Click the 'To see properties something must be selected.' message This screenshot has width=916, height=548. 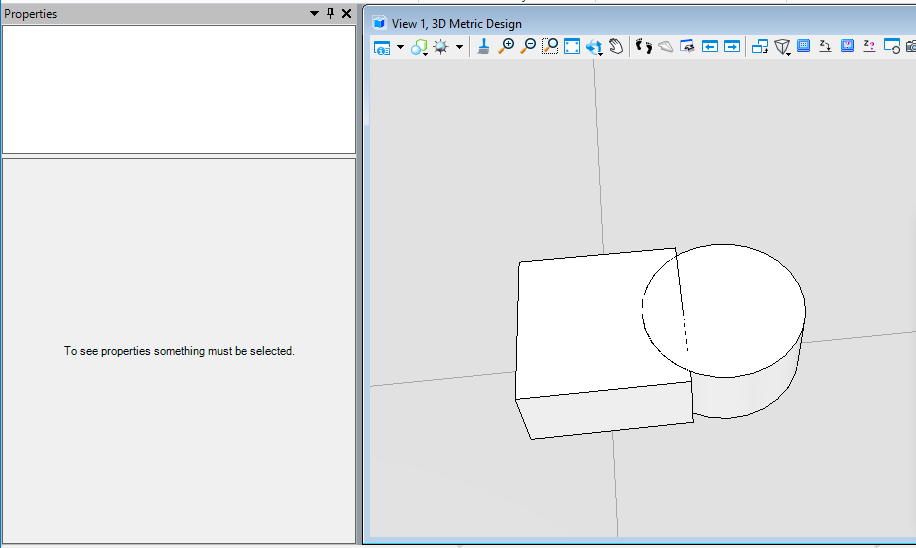[x=179, y=351]
